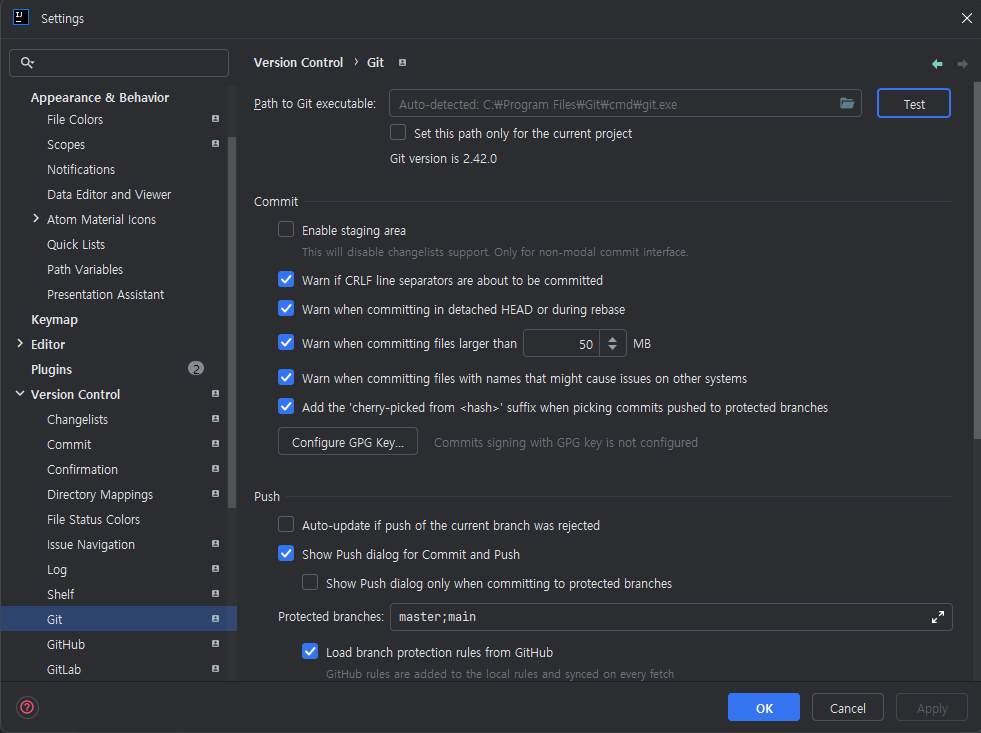Click project icon beside GitHub
Image resolution: width=981 pixels, height=733 pixels.
pyautogui.click(x=215, y=644)
